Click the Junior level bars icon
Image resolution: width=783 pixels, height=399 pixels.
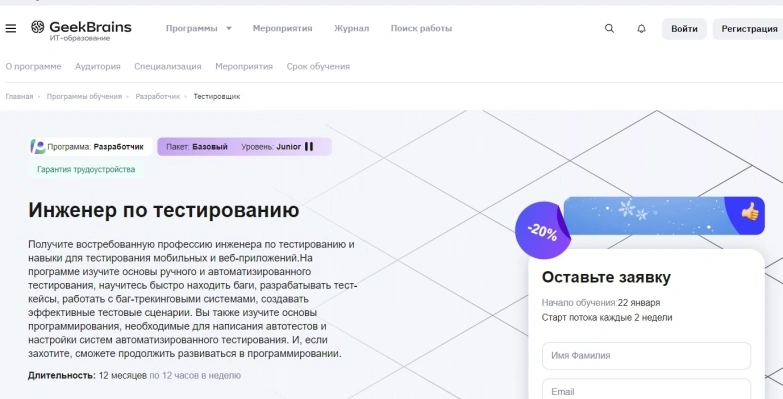(x=309, y=146)
